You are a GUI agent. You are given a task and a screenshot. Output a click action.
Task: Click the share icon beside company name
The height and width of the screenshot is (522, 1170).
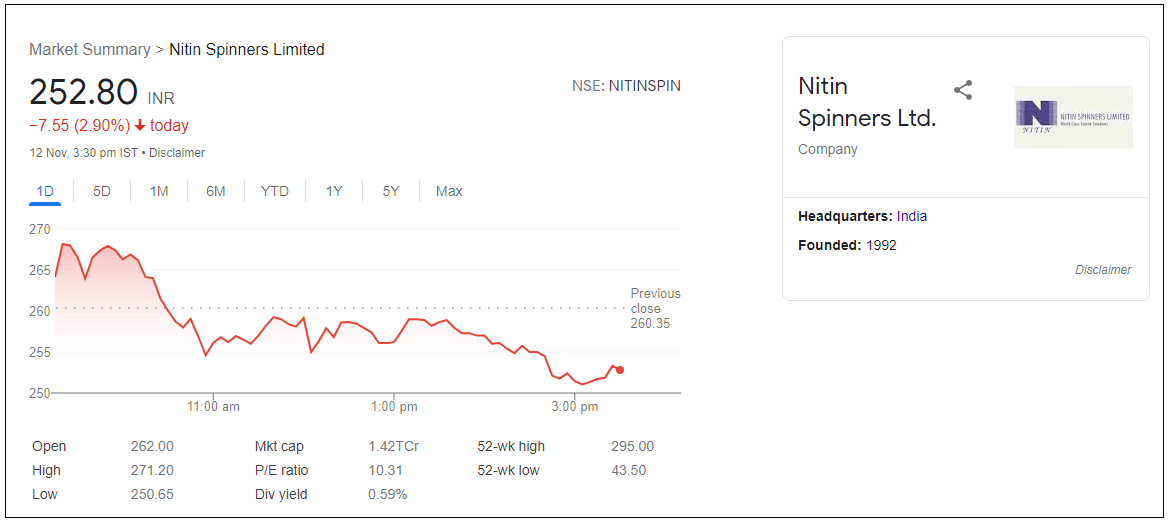963,91
